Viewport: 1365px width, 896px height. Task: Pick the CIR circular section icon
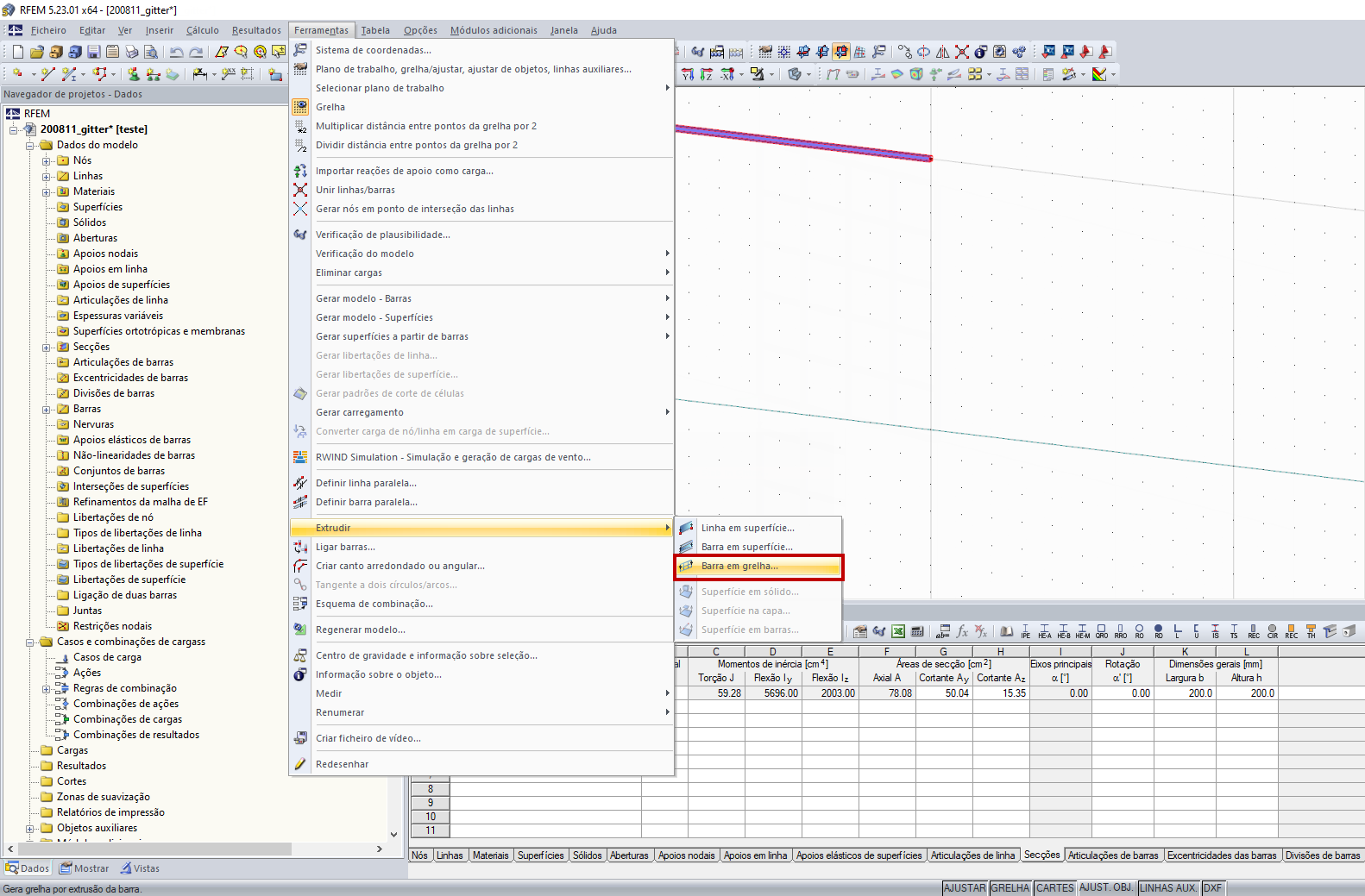[1273, 631]
